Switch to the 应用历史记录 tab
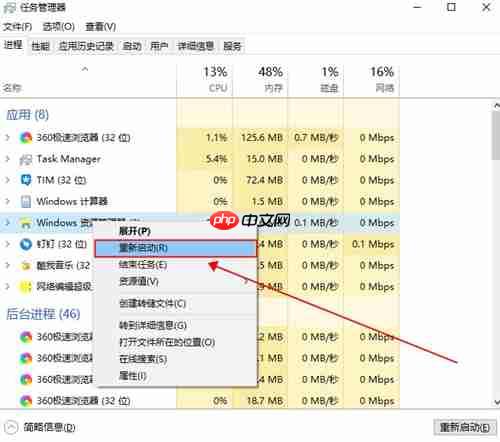The width and height of the screenshot is (500, 442). coord(86,46)
